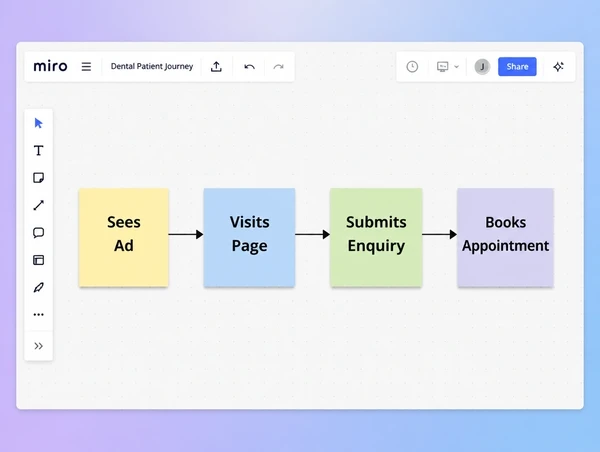Select the yellow Sees Ad sticky note

pyautogui.click(x=124, y=237)
